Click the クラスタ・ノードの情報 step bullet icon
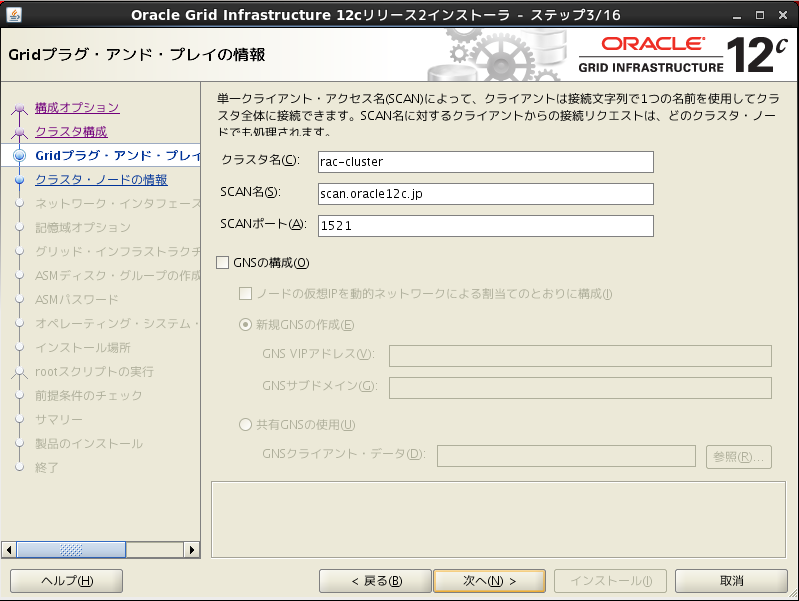Screen dimensions: 799x601 [19, 180]
